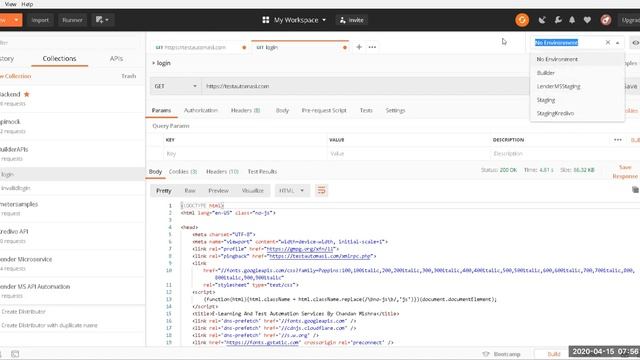
Task: Open the tab options ellipsis menu
Action: pyautogui.click(x=372, y=47)
